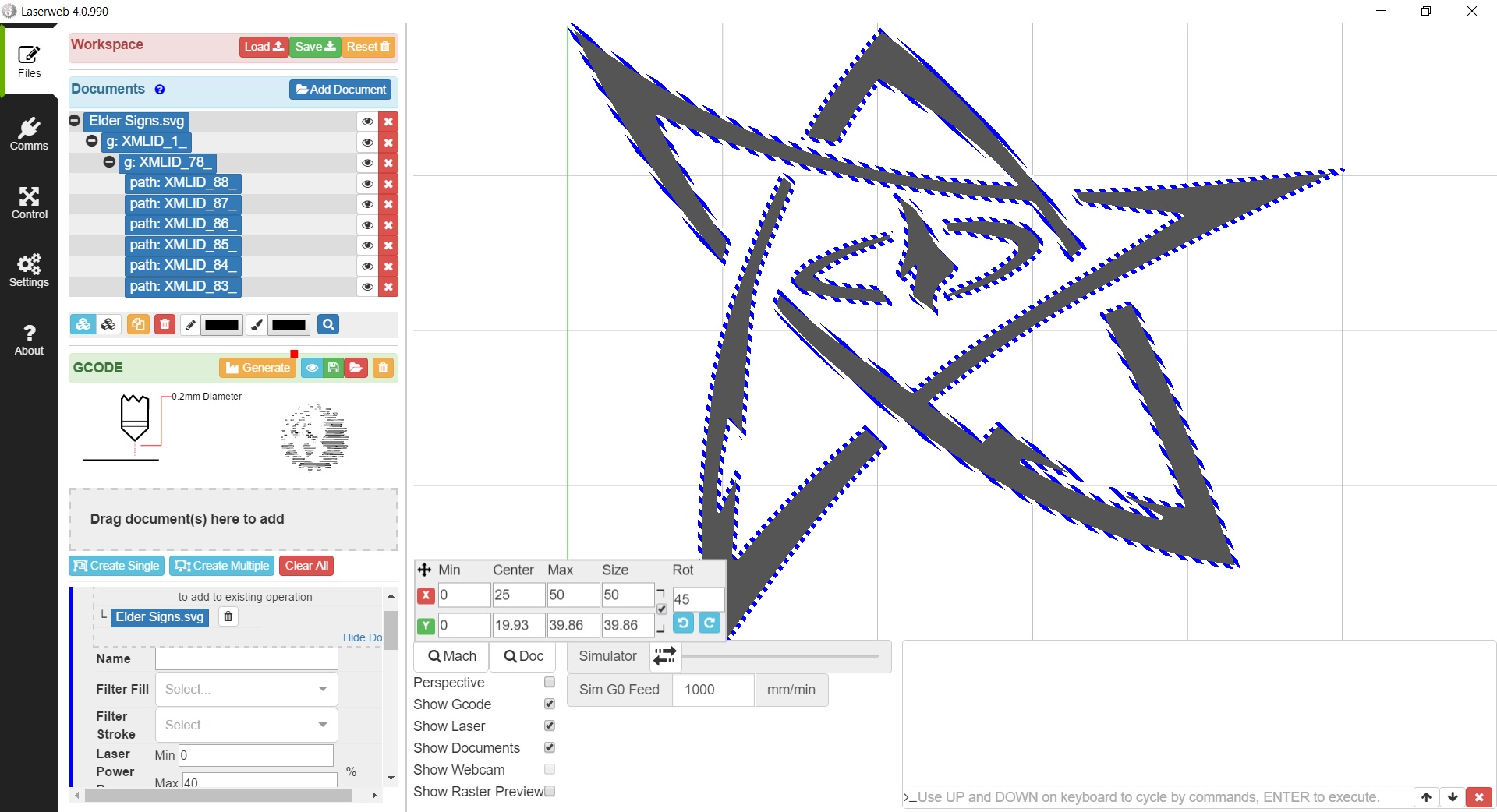This screenshot has height=812, width=1497.
Task: Click operations panel scroll up arrow
Action: click(391, 596)
